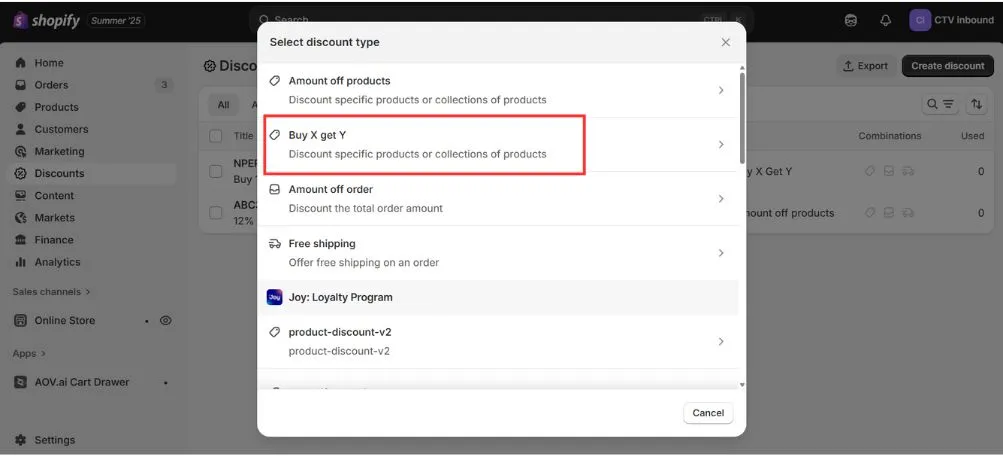
Task: Click chevron on Amount off products row
Action: 721,90
